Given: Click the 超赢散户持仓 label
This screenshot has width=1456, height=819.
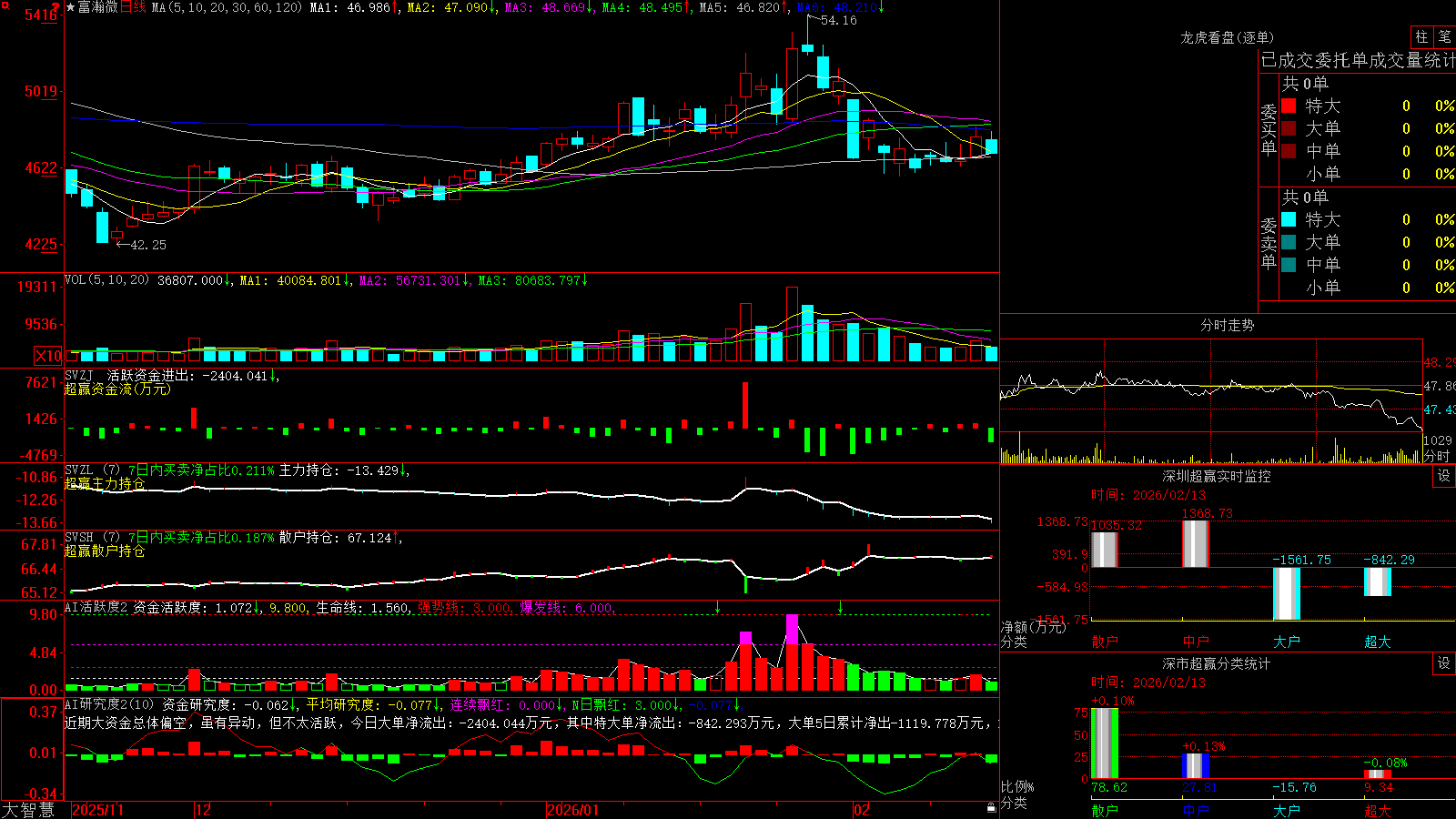Looking at the screenshot, I should [105, 551].
